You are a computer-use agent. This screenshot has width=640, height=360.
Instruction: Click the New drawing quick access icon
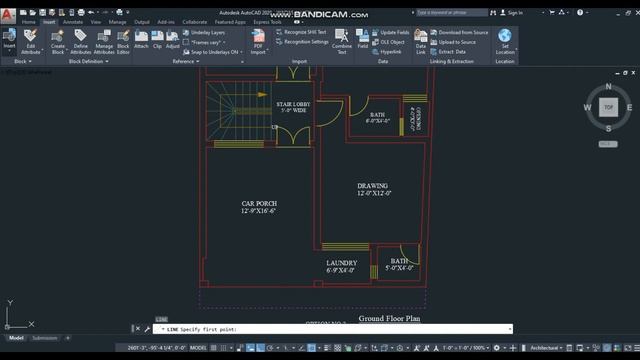[23, 13]
